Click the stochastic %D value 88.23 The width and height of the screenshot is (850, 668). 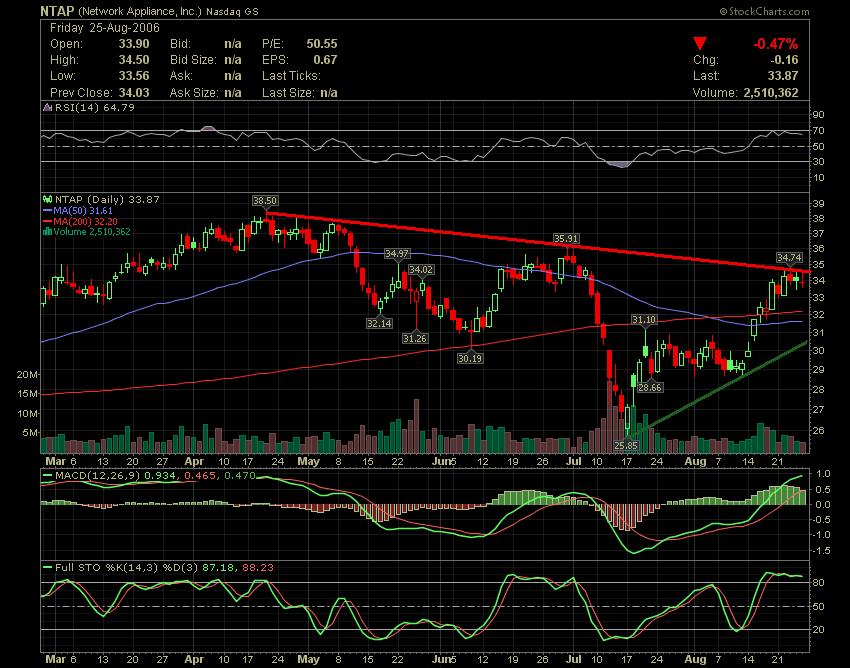pos(257,568)
